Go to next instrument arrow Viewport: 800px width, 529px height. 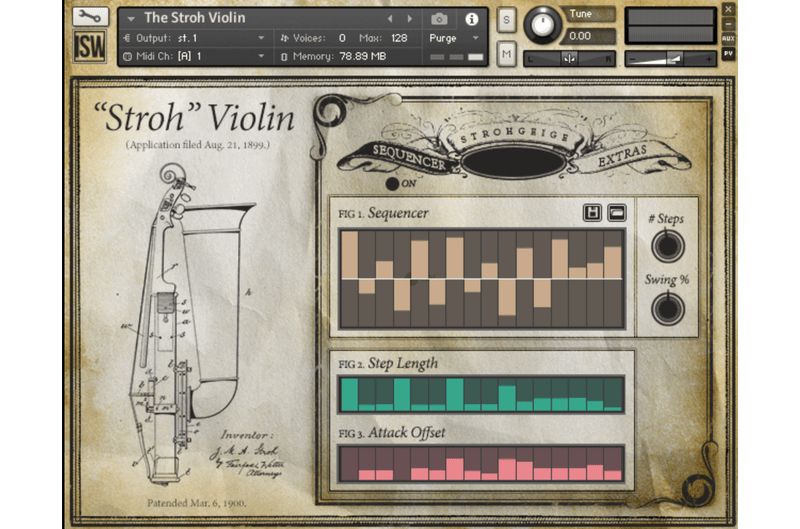pos(410,19)
